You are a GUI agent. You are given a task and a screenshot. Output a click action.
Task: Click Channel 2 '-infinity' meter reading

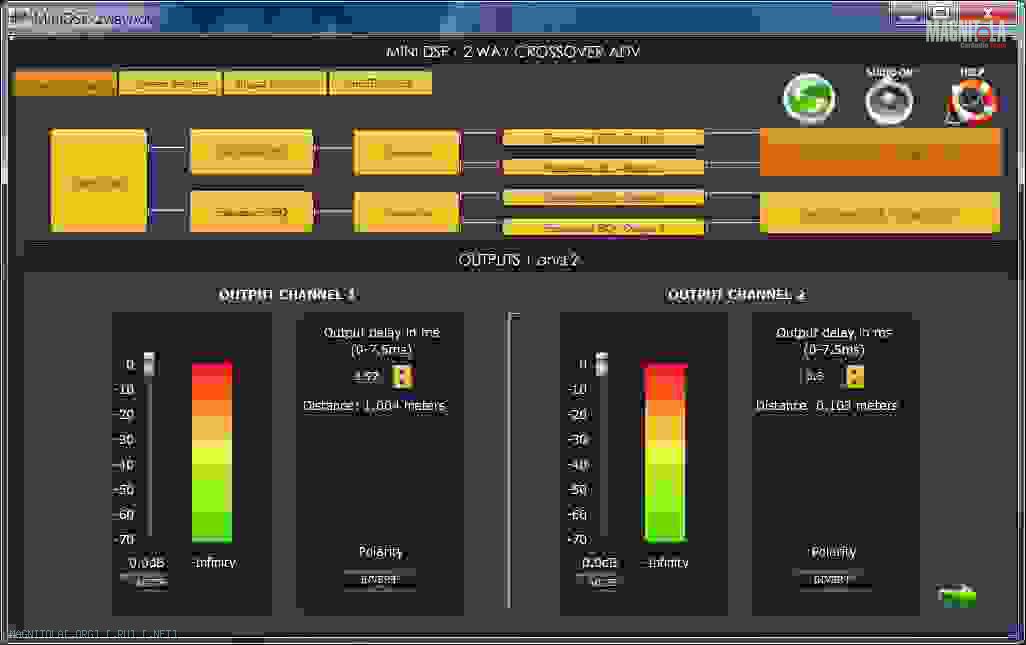665,563
